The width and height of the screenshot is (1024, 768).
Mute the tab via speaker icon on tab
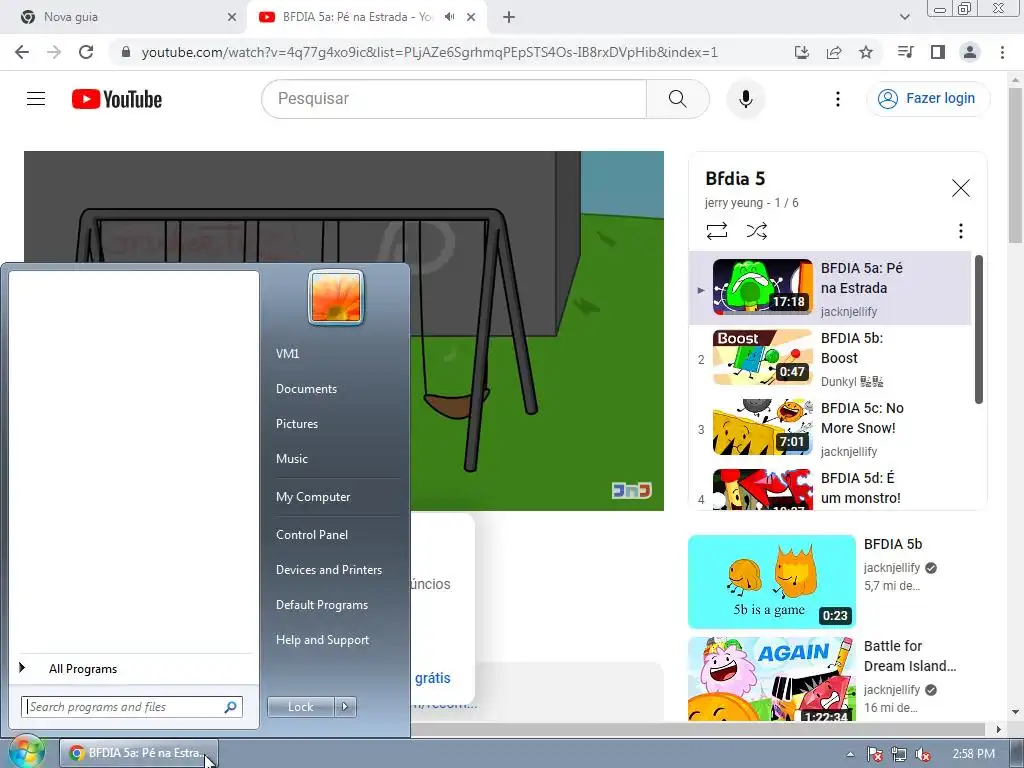(449, 17)
